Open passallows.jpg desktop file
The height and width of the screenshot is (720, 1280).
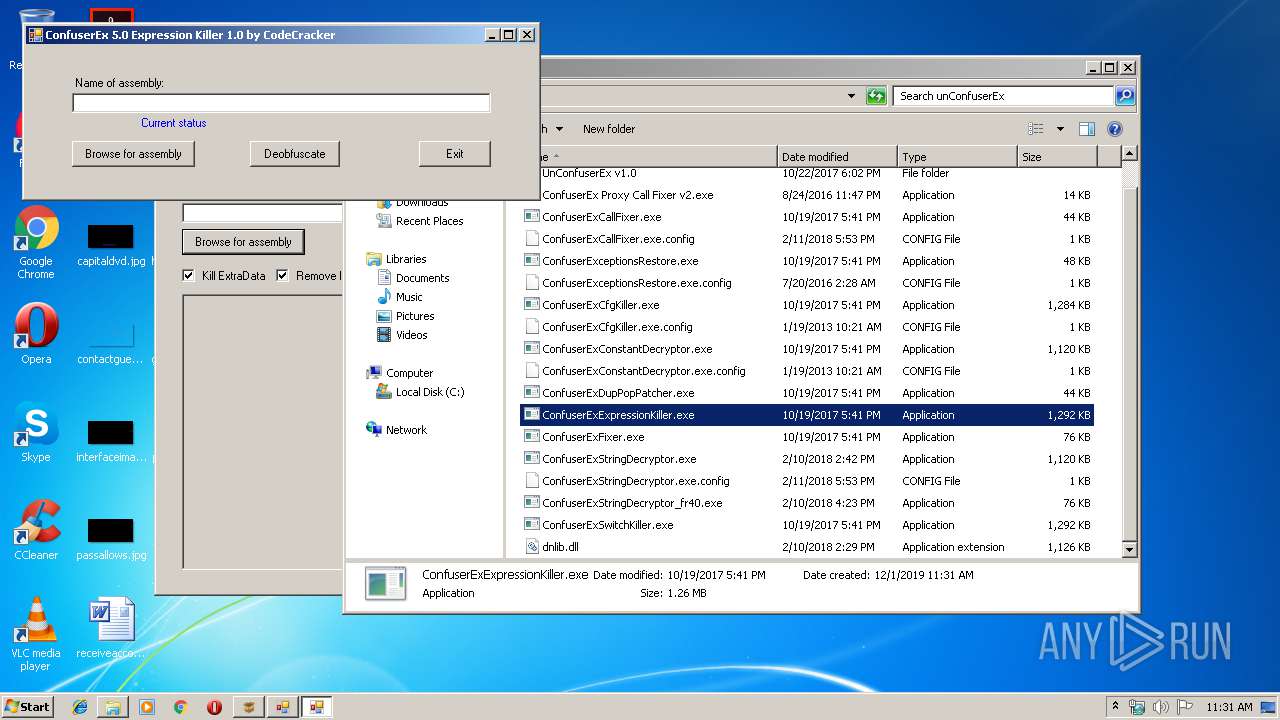pyautogui.click(x=110, y=540)
